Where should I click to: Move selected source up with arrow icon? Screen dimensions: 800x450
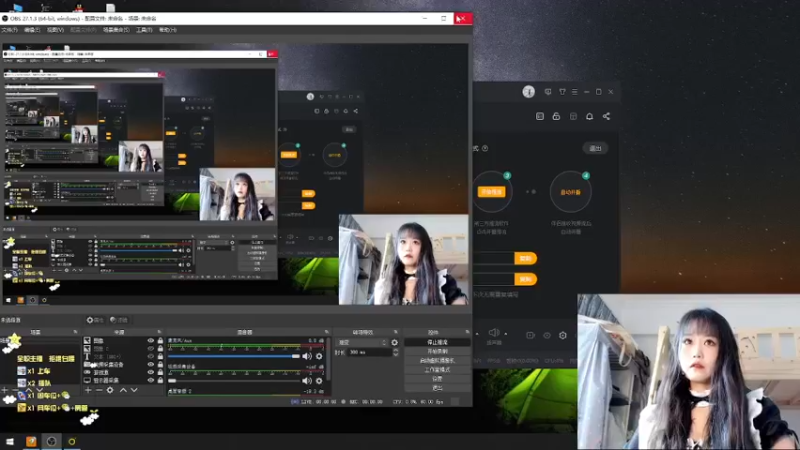tap(123, 390)
